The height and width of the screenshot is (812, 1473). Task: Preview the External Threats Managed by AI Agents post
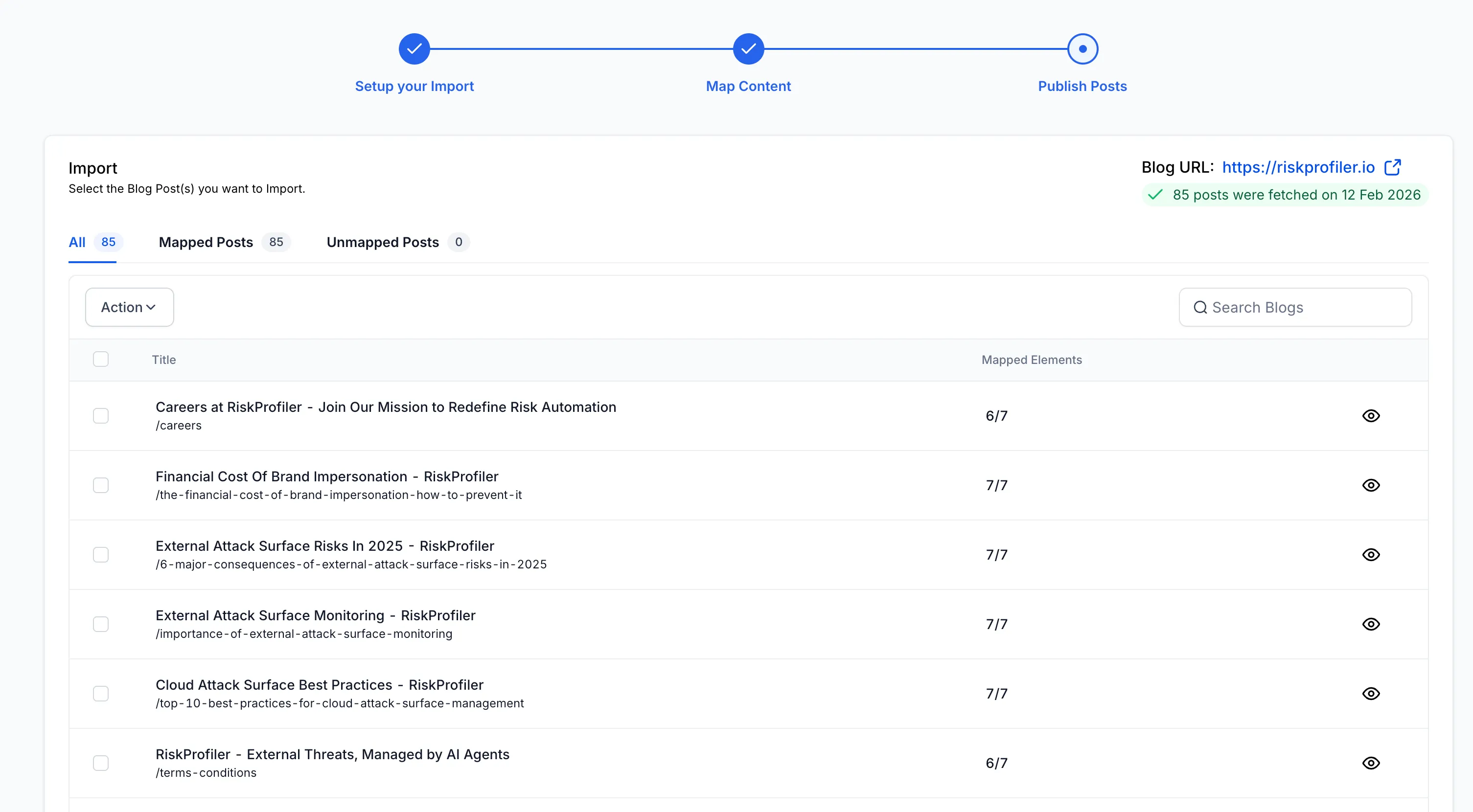click(1371, 763)
